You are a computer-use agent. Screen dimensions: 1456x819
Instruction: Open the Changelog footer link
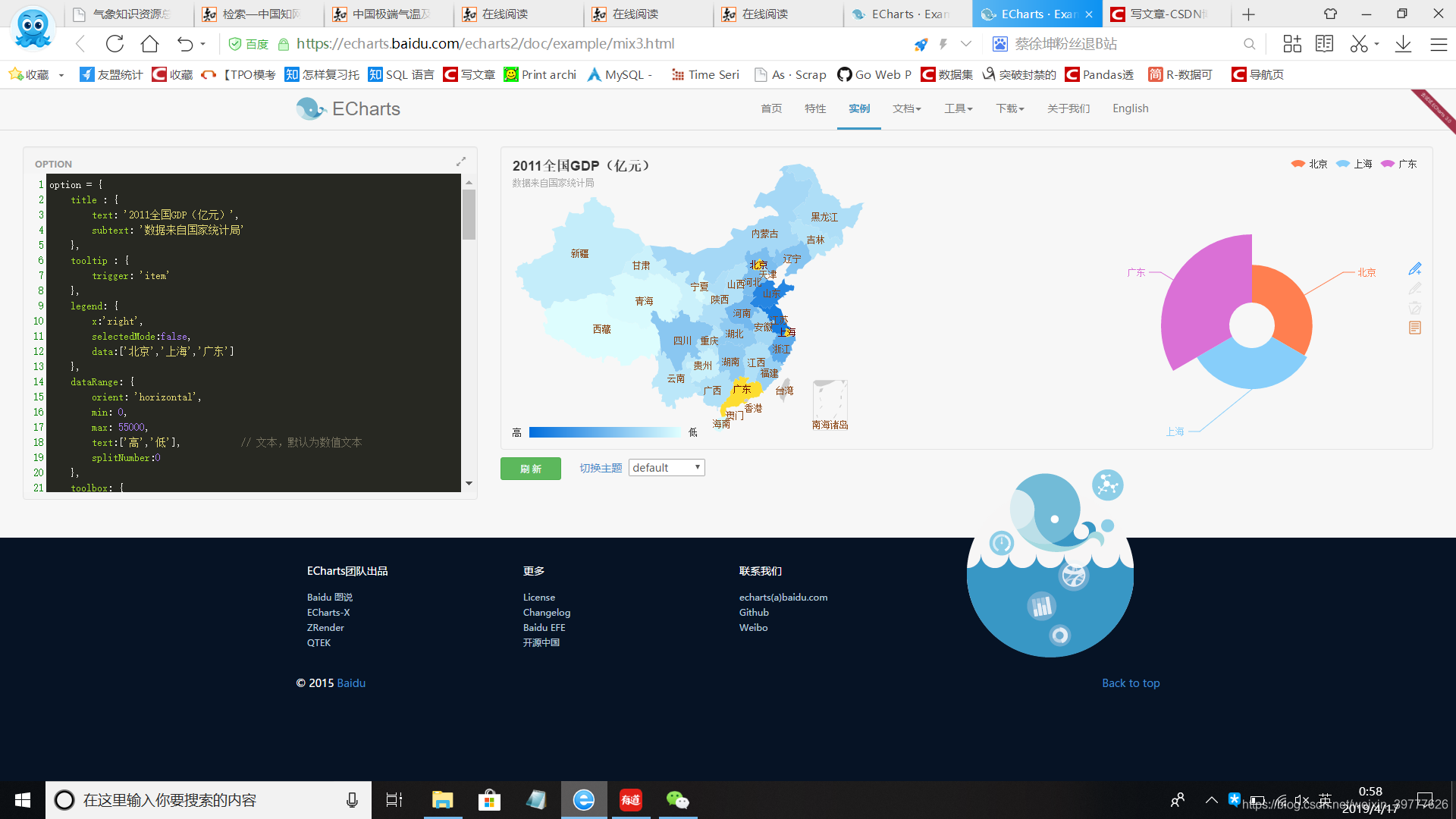point(547,613)
